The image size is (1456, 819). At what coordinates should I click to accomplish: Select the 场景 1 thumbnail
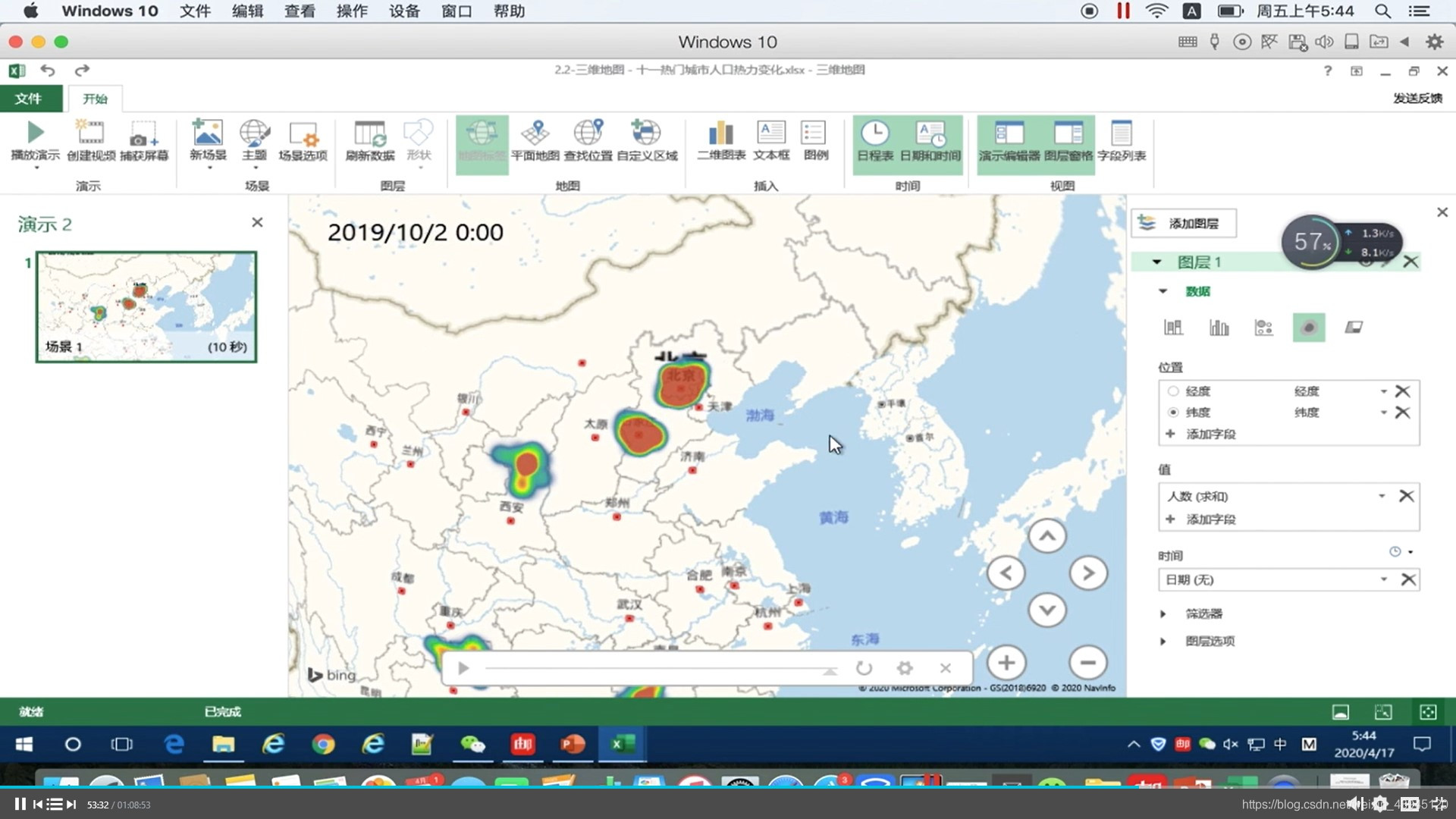[x=146, y=306]
